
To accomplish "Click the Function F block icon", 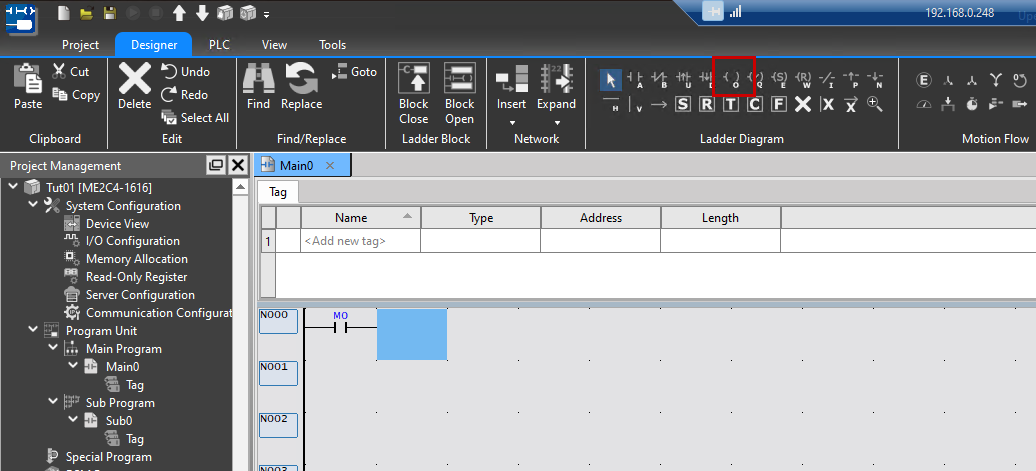I will click(x=779, y=103).
